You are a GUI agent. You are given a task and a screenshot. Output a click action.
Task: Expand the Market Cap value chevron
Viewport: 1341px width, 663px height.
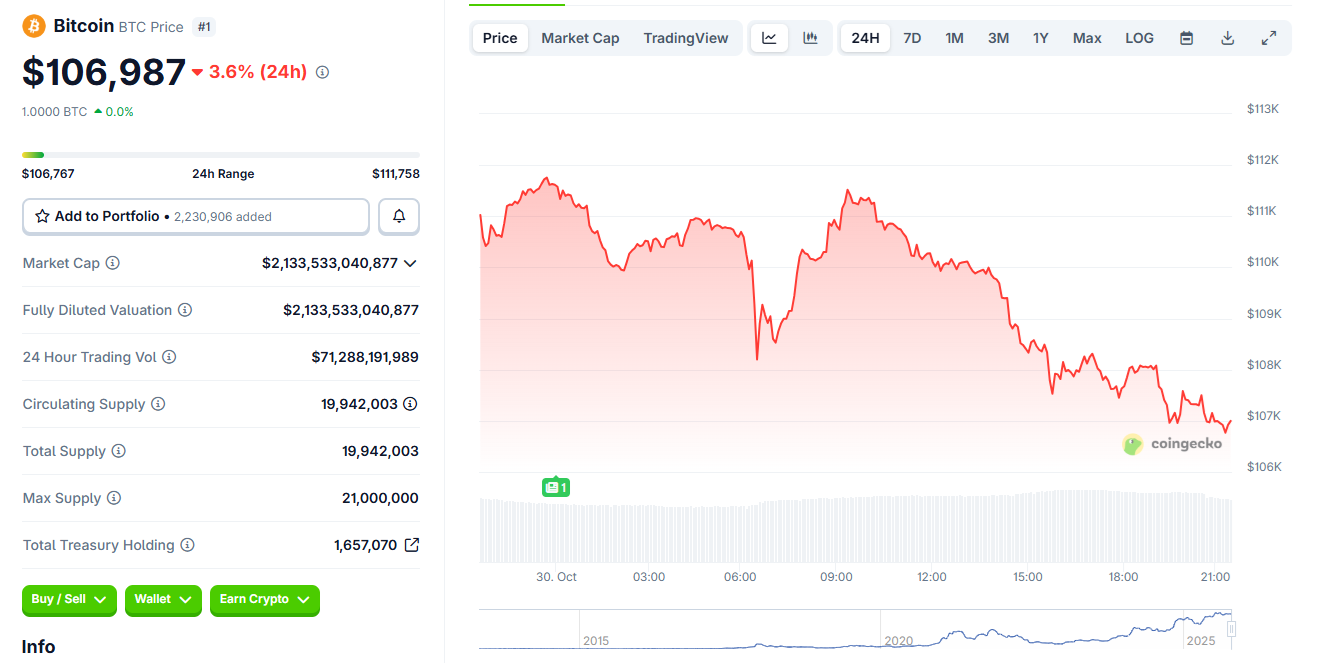[409, 263]
